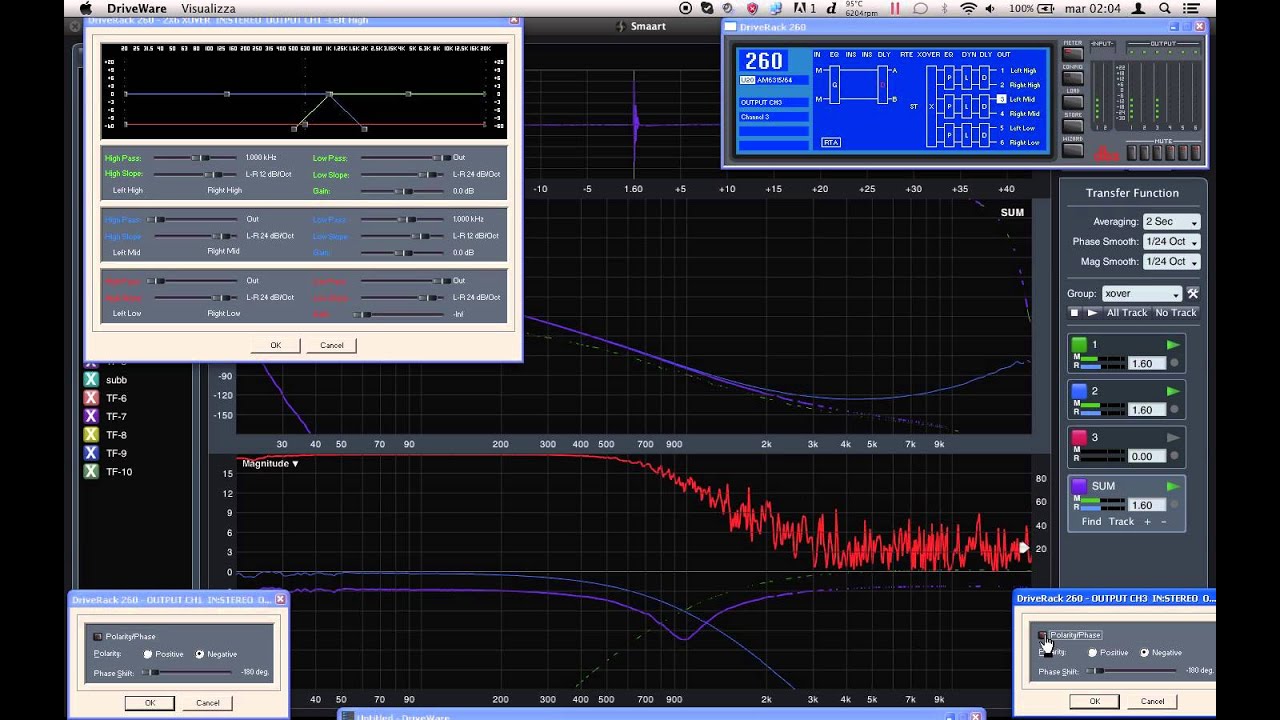Open the Averaging dropdown set to 2 Sec
This screenshot has height=720, width=1280.
pyautogui.click(x=1171, y=222)
